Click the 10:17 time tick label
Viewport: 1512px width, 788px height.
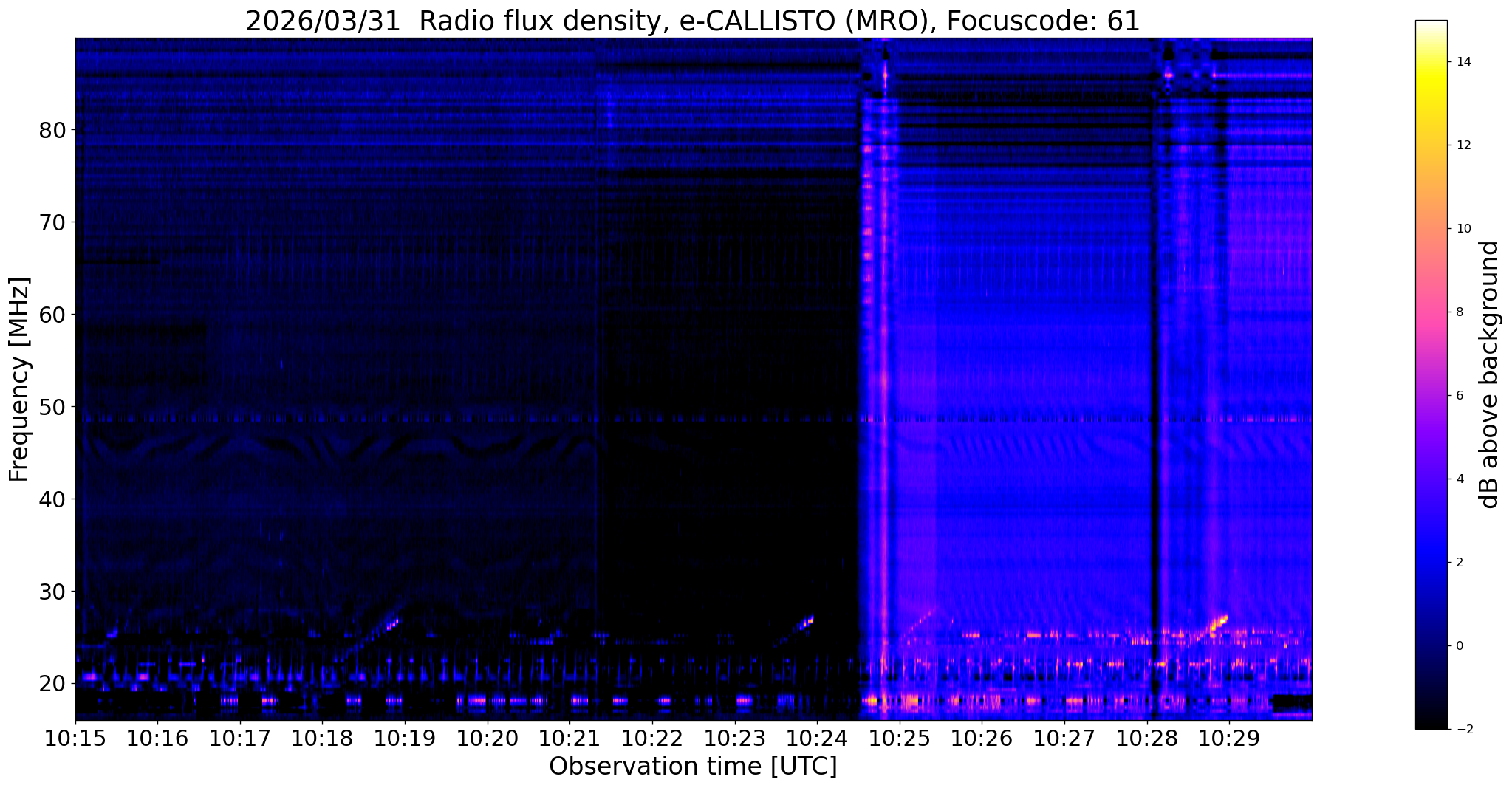pyautogui.click(x=240, y=737)
